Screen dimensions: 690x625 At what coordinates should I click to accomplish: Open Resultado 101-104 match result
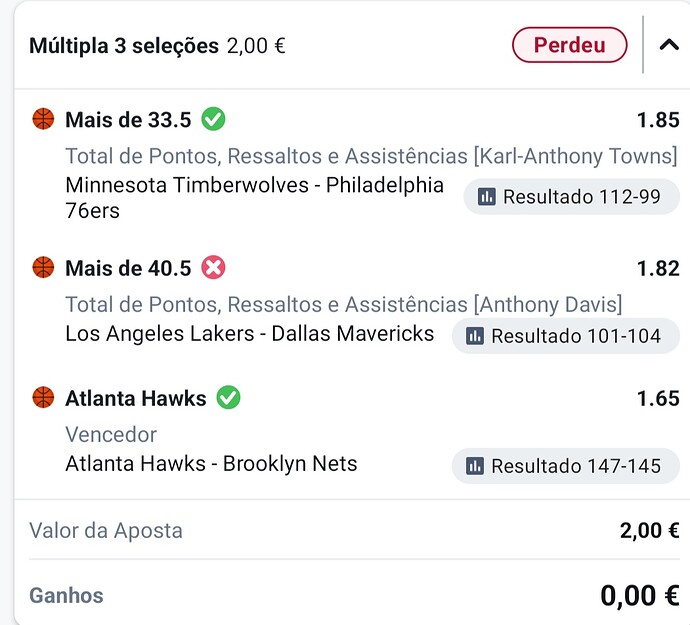pyautogui.click(x=566, y=336)
